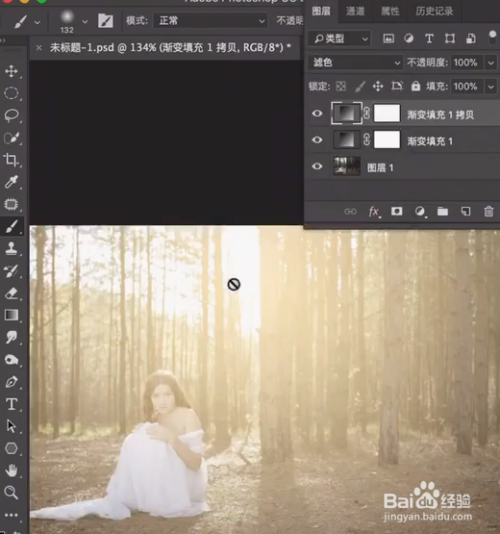Viewport: 500px width, 534px height.
Task: Toggle lock transparent pixels
Action: tap(341, 87)
